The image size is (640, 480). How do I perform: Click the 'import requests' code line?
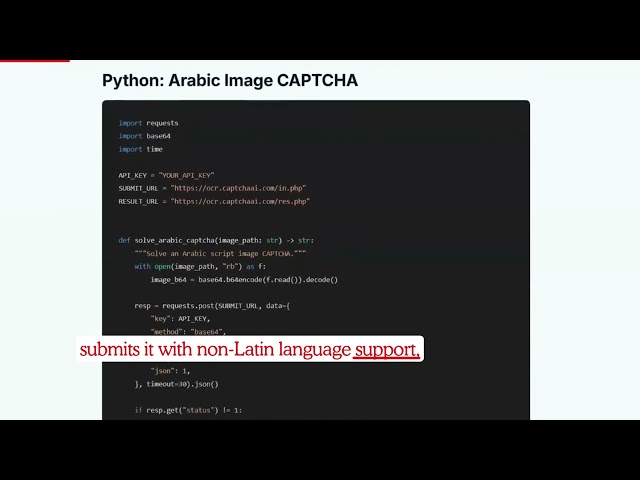[x=148, y=123]
